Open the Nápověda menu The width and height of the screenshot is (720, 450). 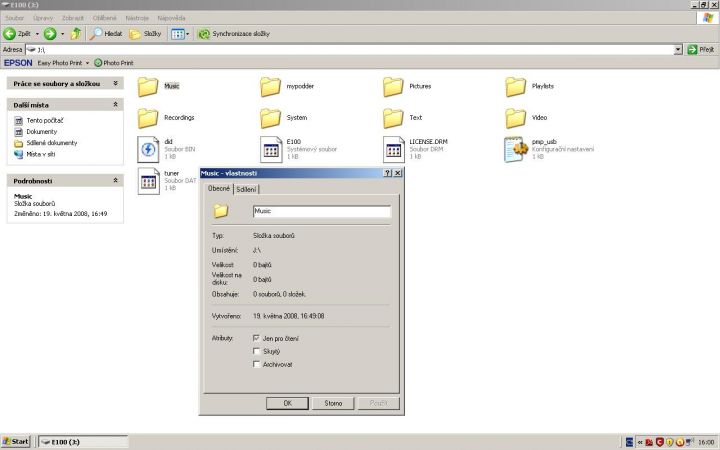[x=171, y=18]
